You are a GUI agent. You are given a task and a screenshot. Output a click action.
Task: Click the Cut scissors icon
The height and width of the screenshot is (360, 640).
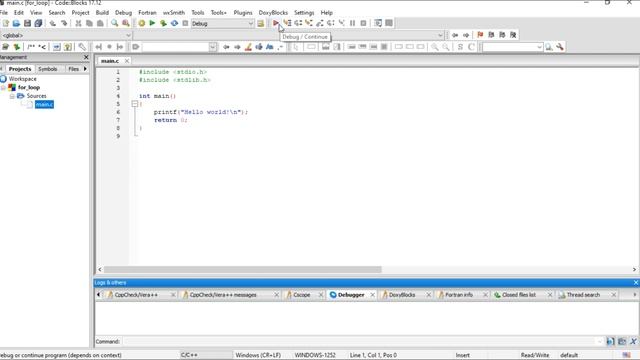click(x=78, y=23)
